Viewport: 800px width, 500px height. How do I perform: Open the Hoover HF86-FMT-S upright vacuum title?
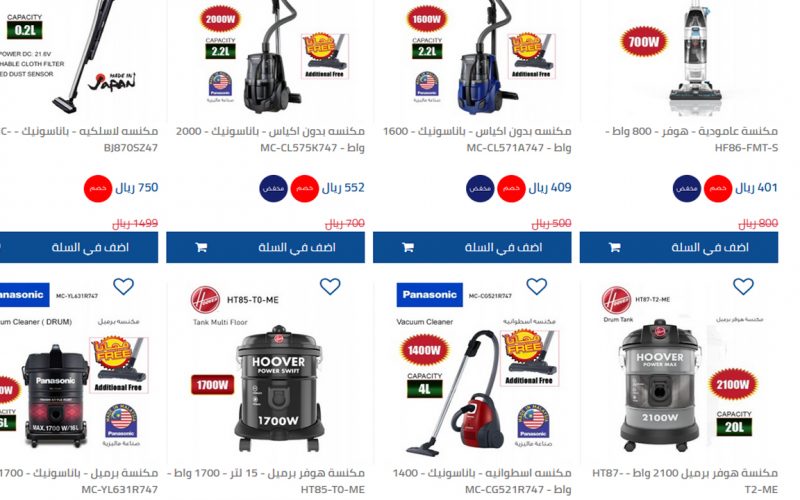(x=691, y=139)
